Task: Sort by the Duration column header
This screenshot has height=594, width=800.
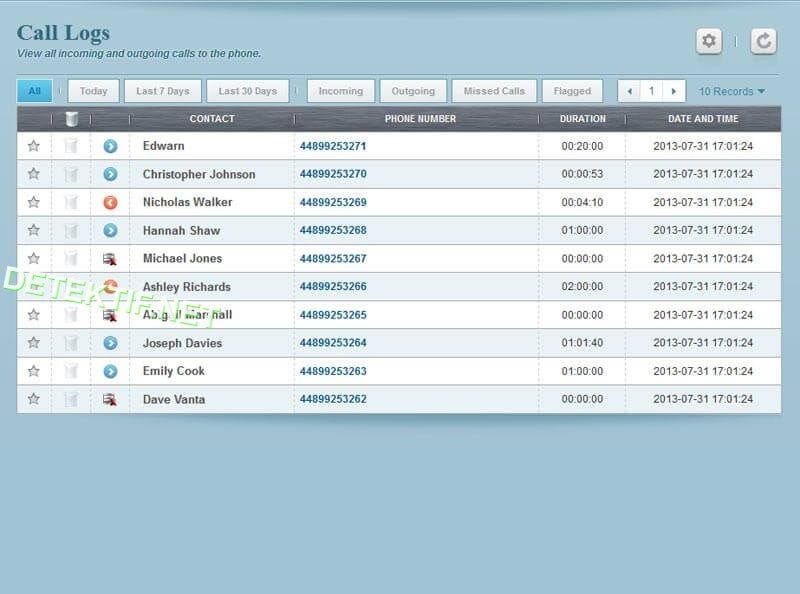Action: point(582,119)
